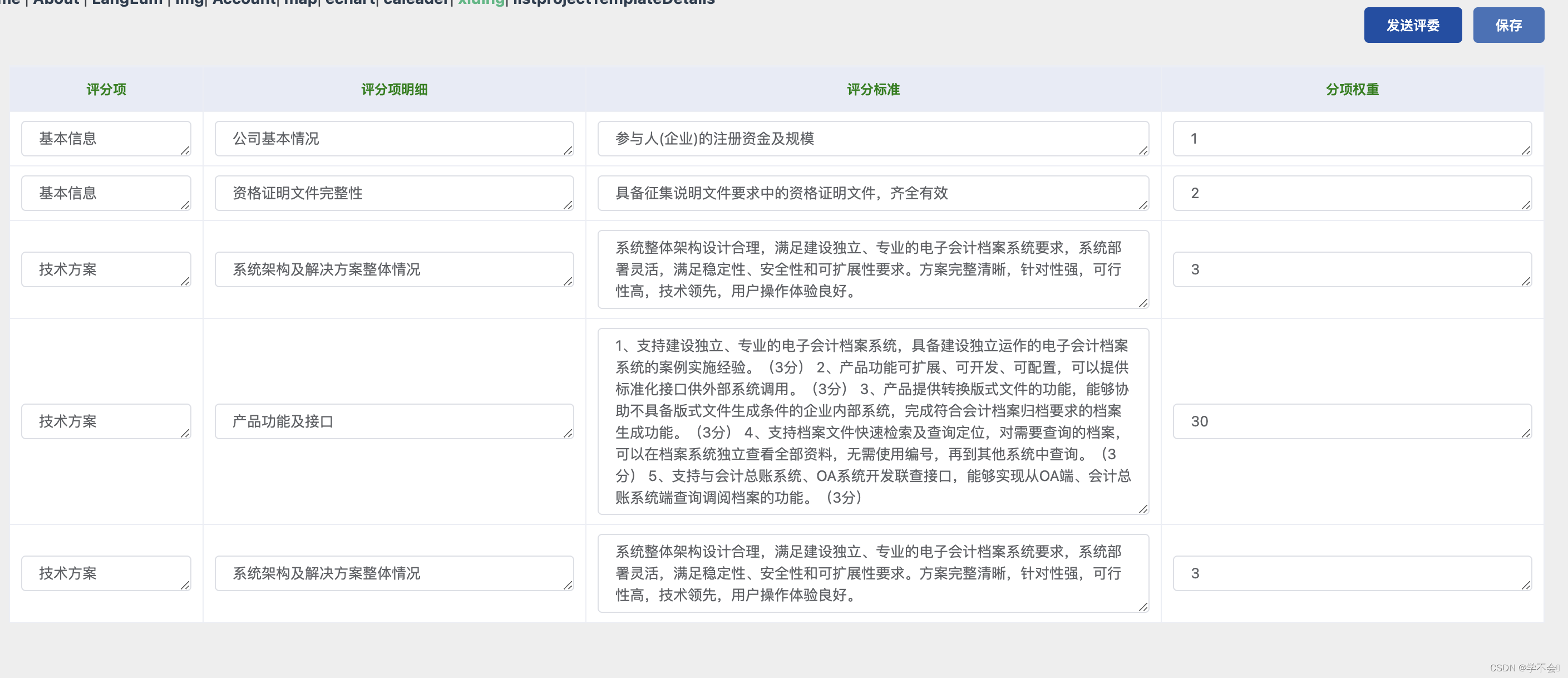
Task: Select the 评分标准 column header
Action: pos(873,90)
